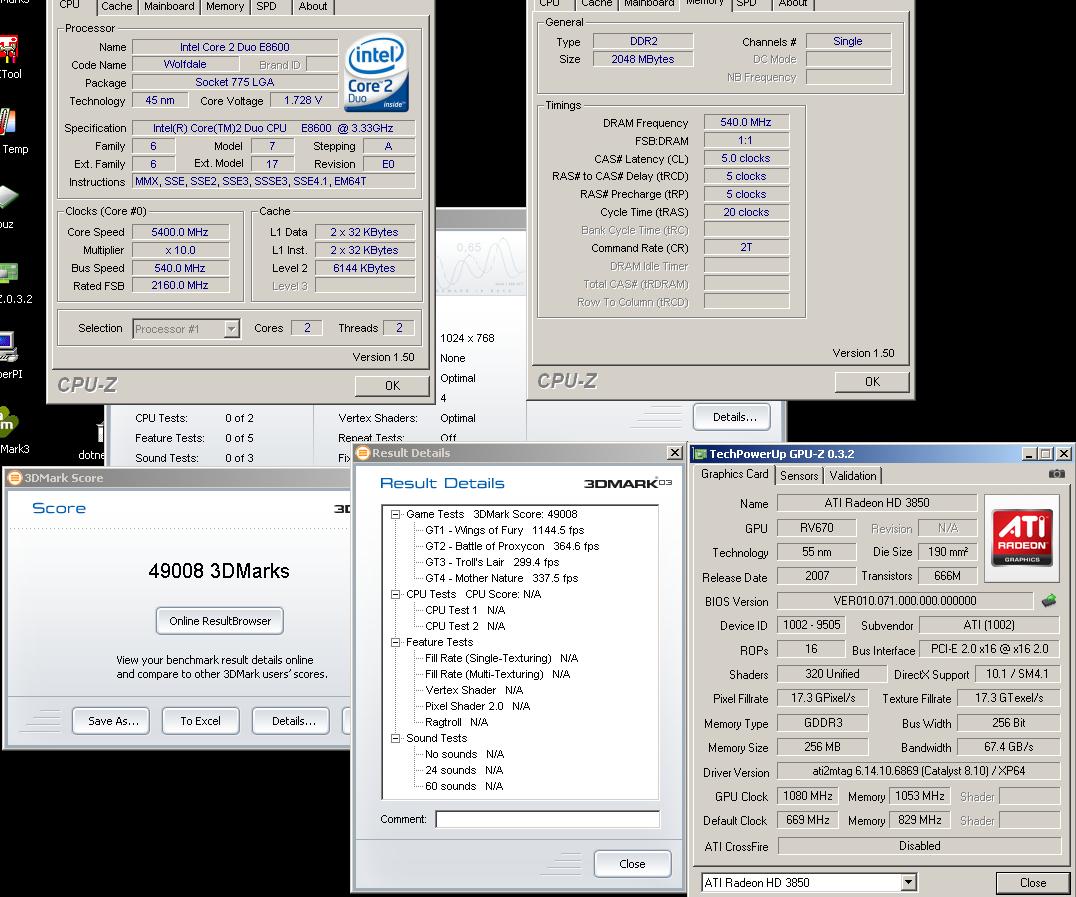The height and width of the screenshot is (897, 1076).
Task: Click the Comment input field
Action: click(x=548, y=819)
